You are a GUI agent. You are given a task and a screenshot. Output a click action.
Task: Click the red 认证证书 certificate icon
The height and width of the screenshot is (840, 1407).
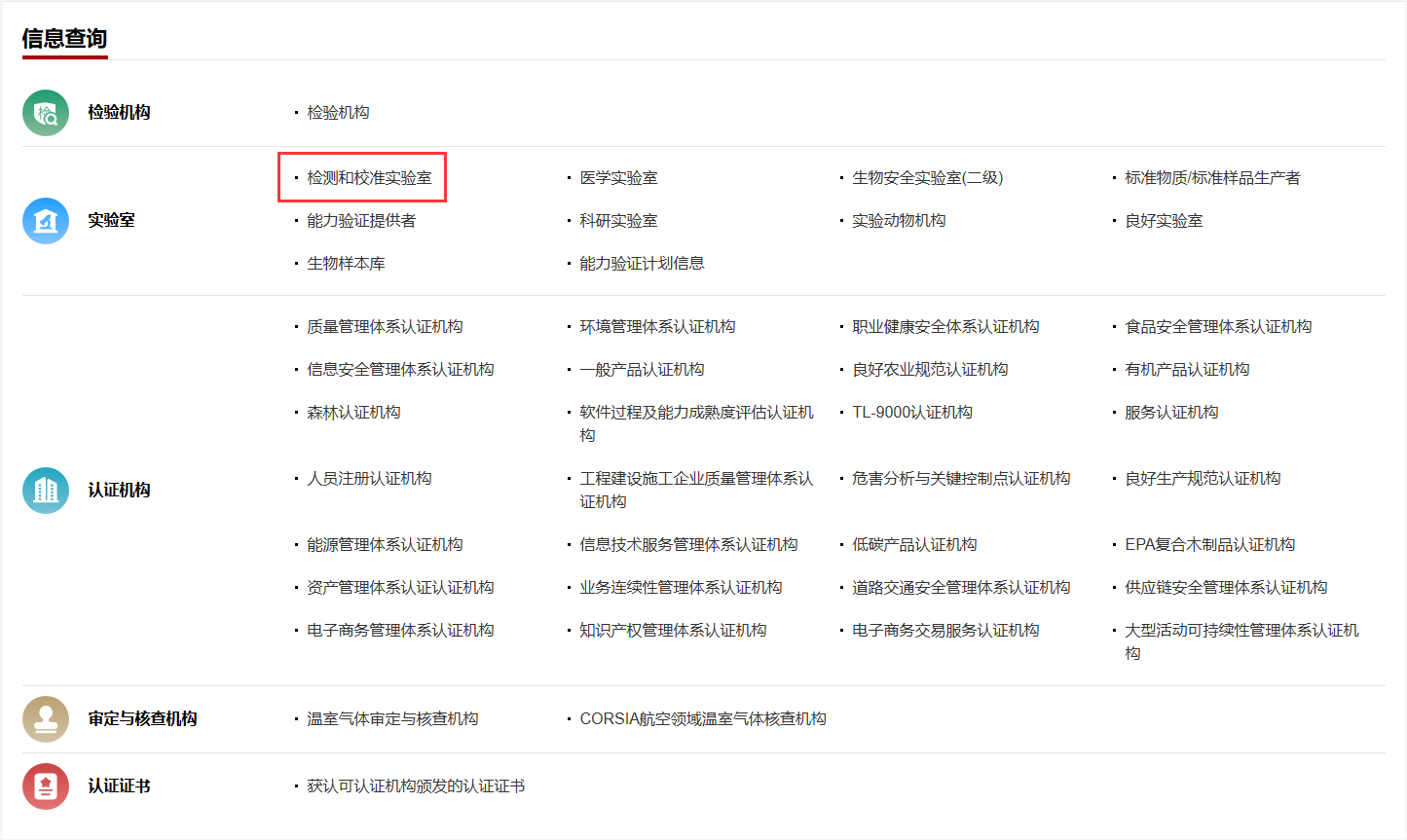coord(46,786)
